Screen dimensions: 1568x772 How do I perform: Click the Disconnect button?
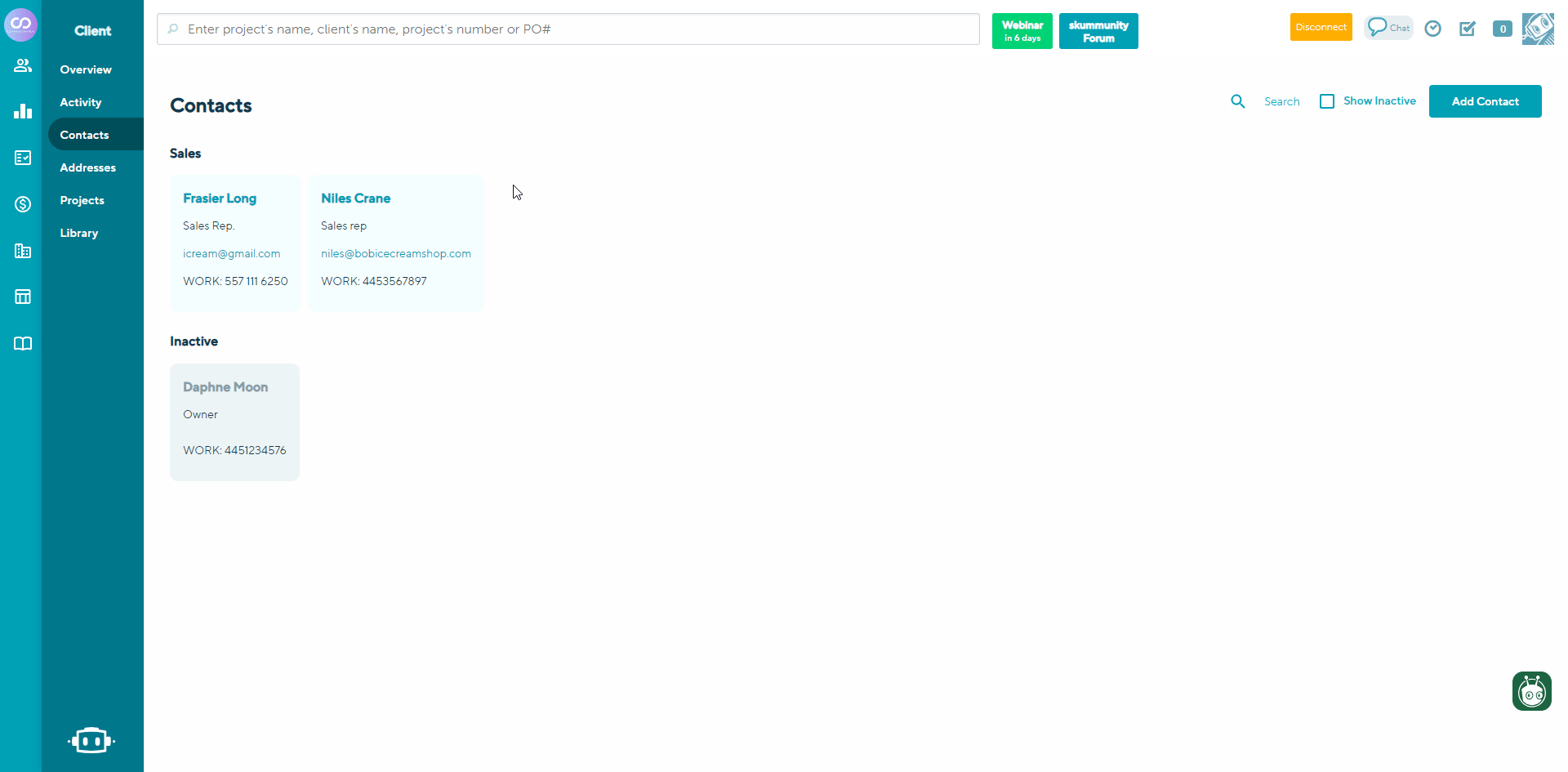pos(1321,26)
